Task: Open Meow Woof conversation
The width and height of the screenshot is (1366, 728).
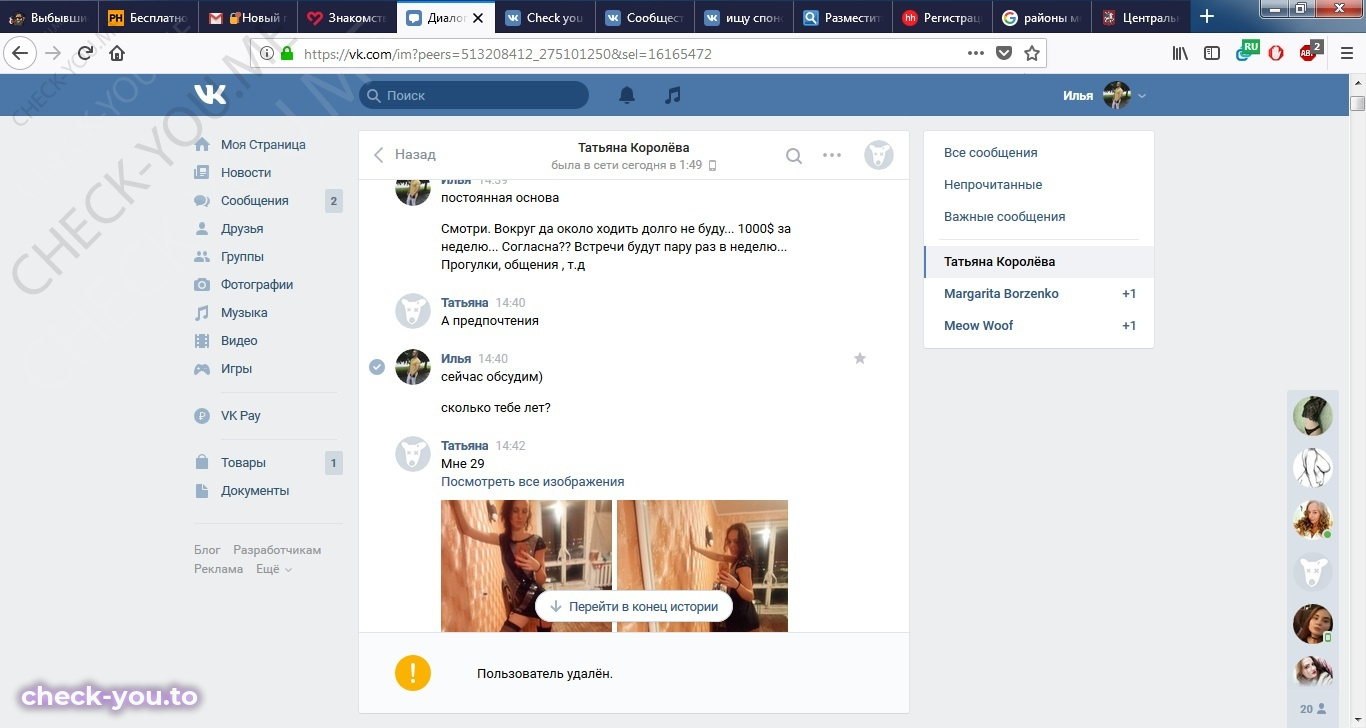Action: 1039,325
